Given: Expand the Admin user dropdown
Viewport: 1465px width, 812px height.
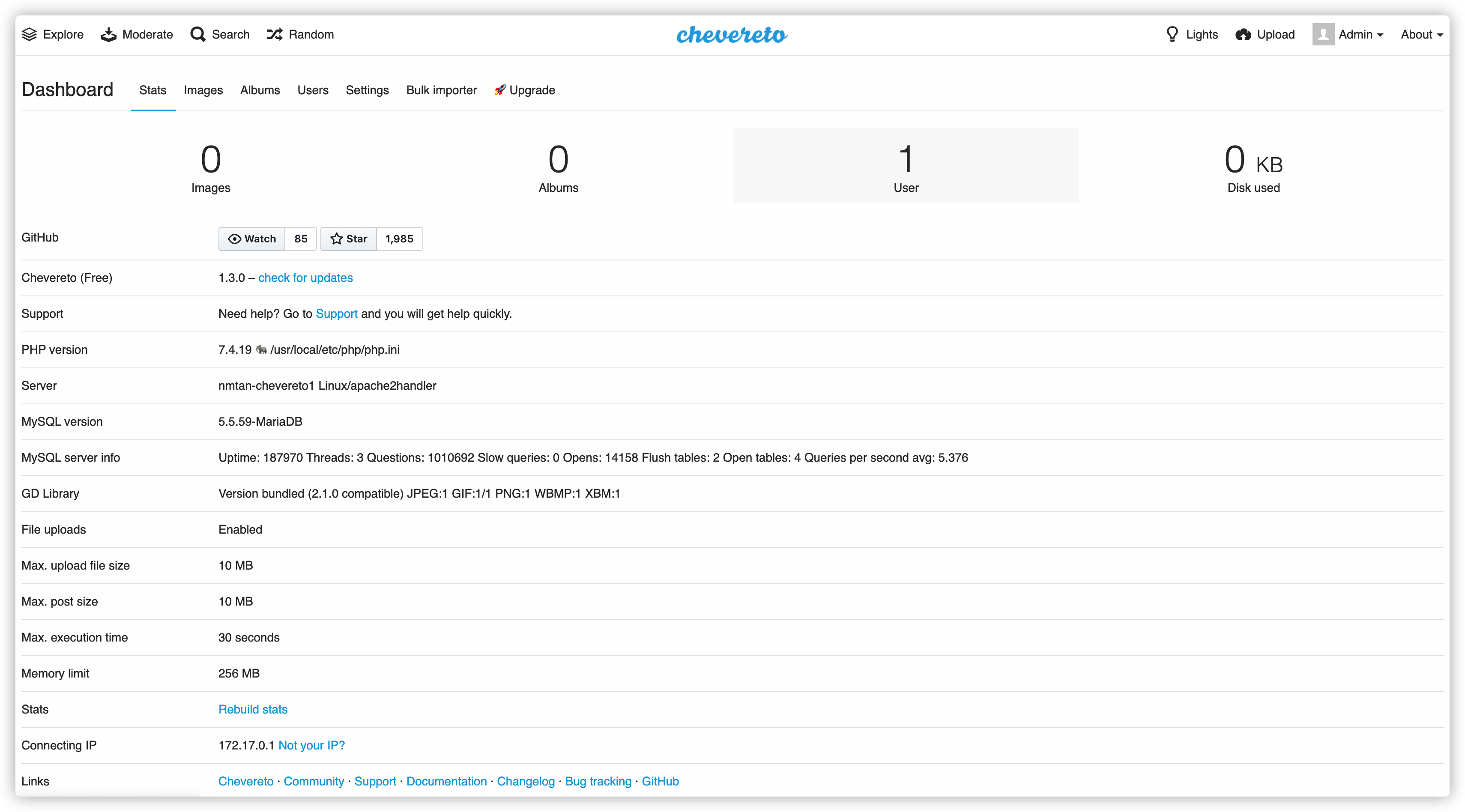Looking at the screenshot, I should click(x=1360, y=35).
